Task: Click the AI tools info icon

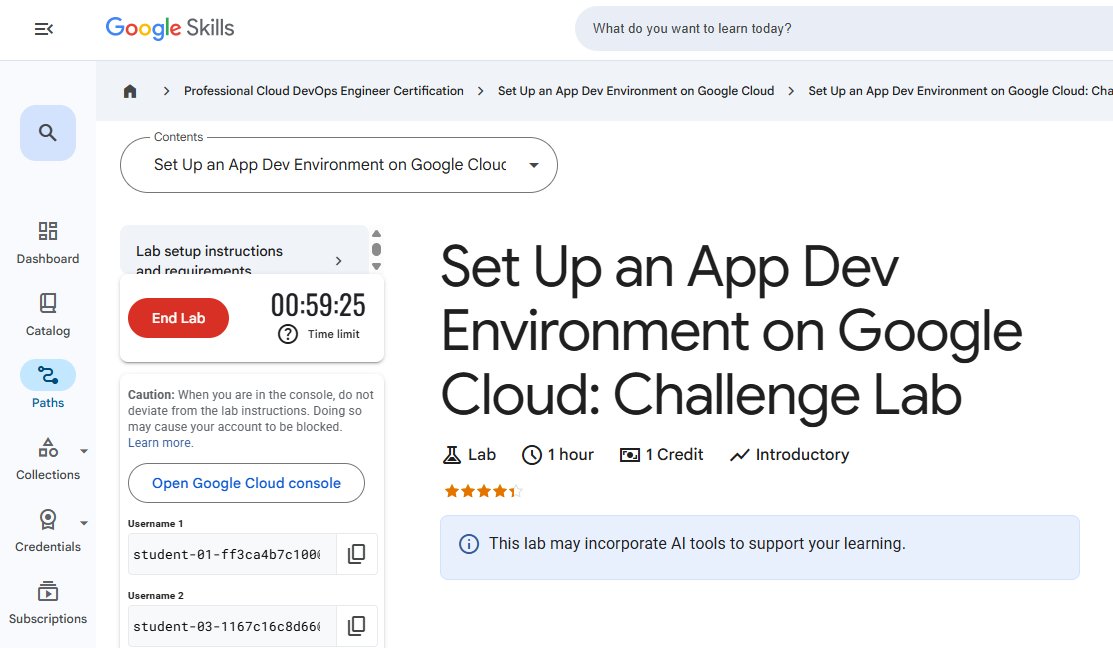Action: click(468, 544)
